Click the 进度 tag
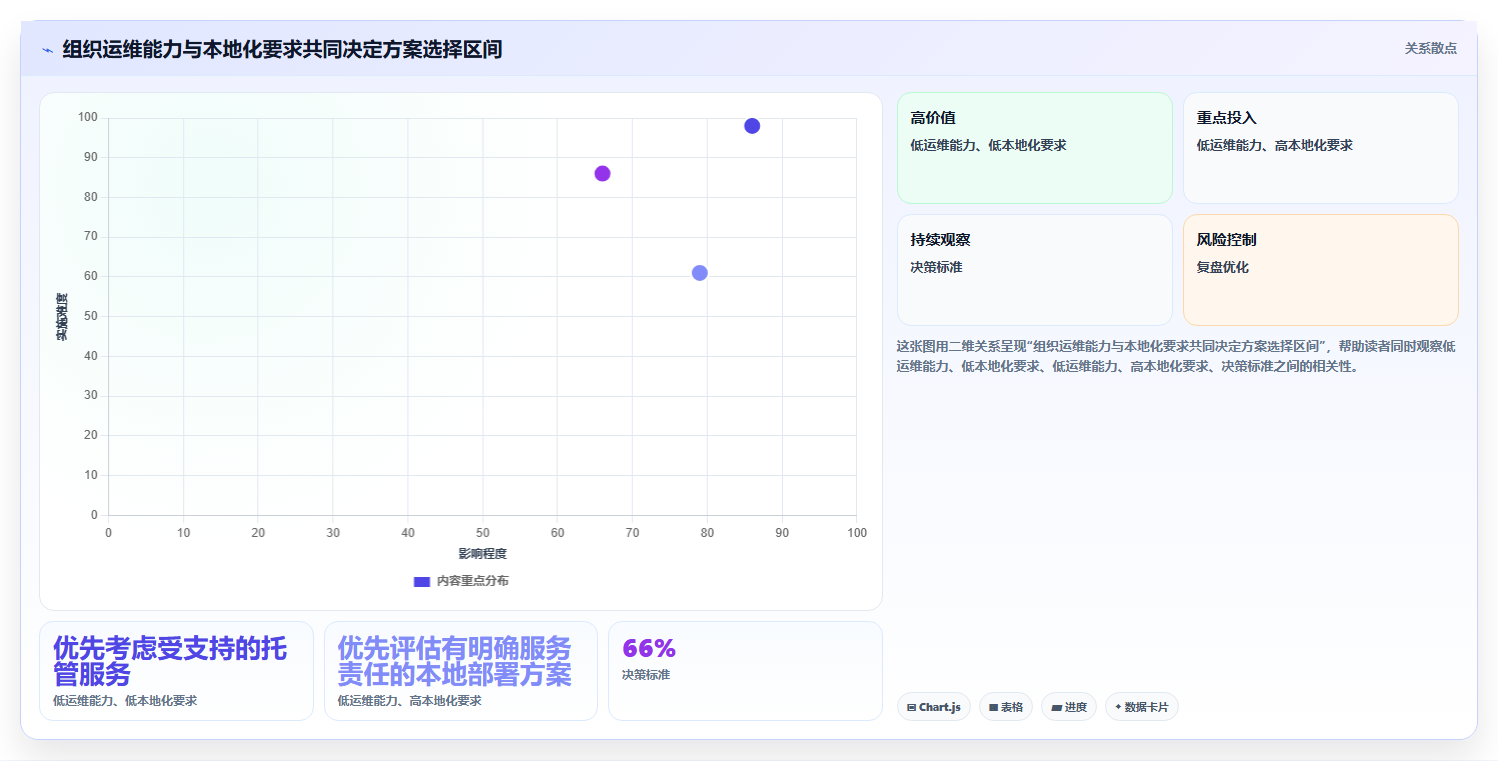This screenshot has width=1498, height=761. [x=1068, y=707]
